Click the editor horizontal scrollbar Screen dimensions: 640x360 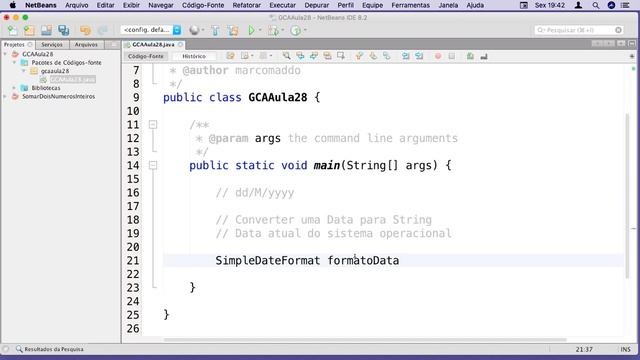point(365,340)
